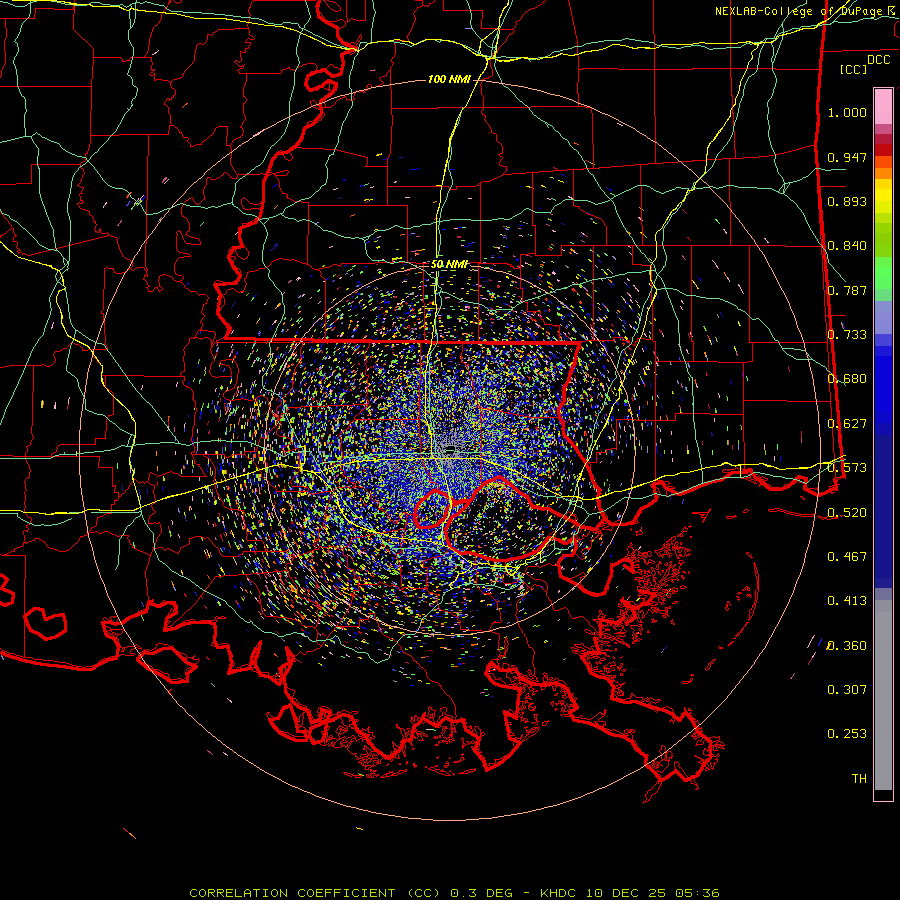Click the 0.733 color scale label
900x900 pixels.
847,335
